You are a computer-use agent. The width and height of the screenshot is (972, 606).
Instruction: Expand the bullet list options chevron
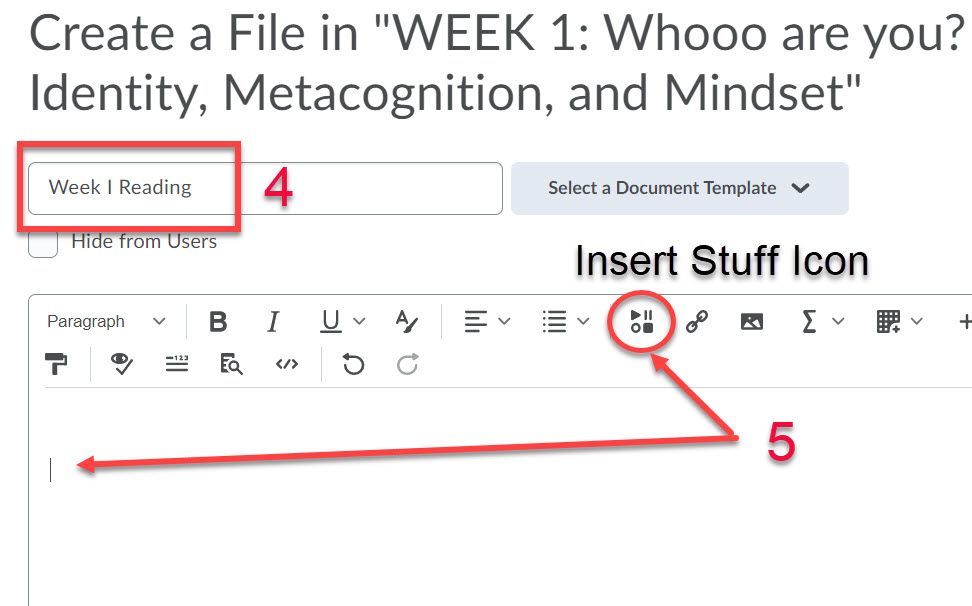580,321
